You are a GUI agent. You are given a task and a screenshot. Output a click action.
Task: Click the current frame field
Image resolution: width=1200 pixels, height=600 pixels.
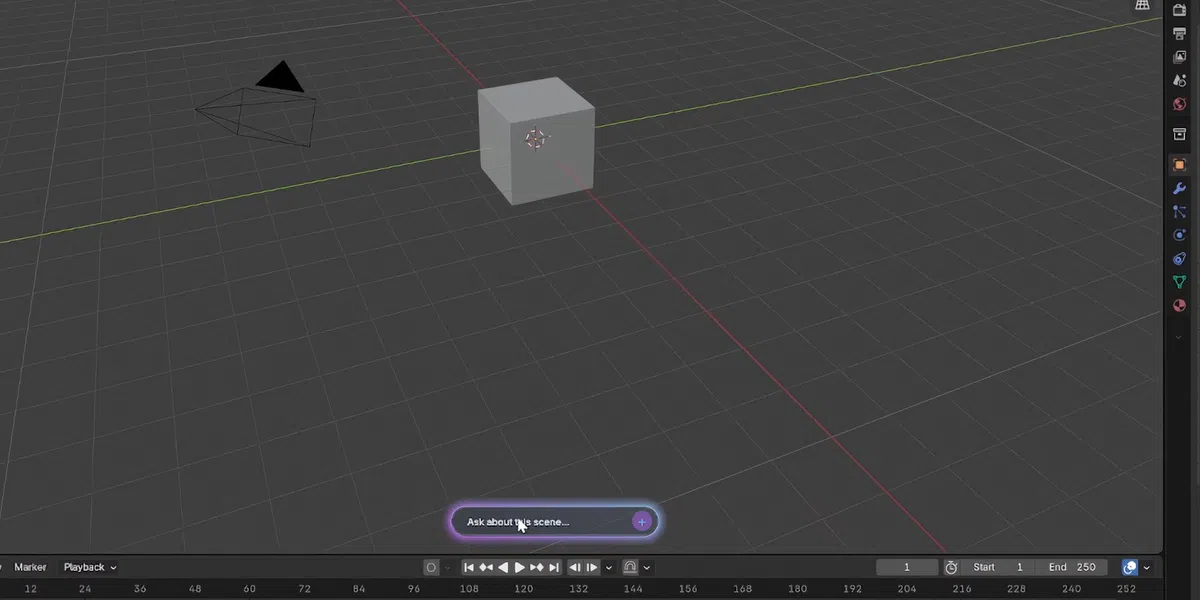907,567
